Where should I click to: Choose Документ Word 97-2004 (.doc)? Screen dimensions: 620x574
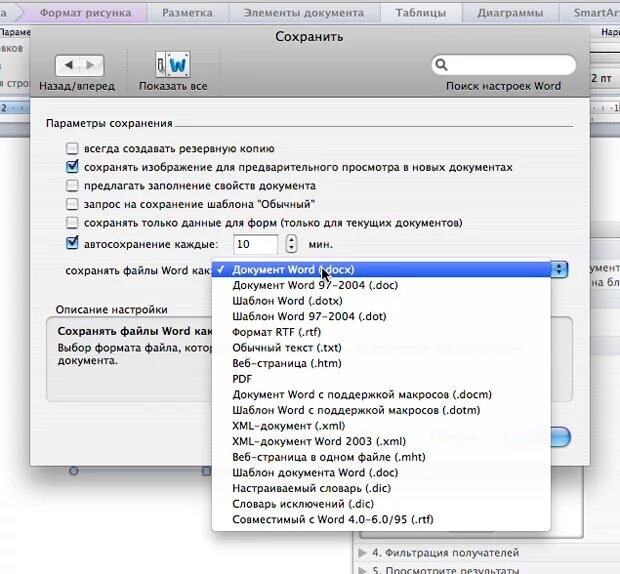click(382, 285)
